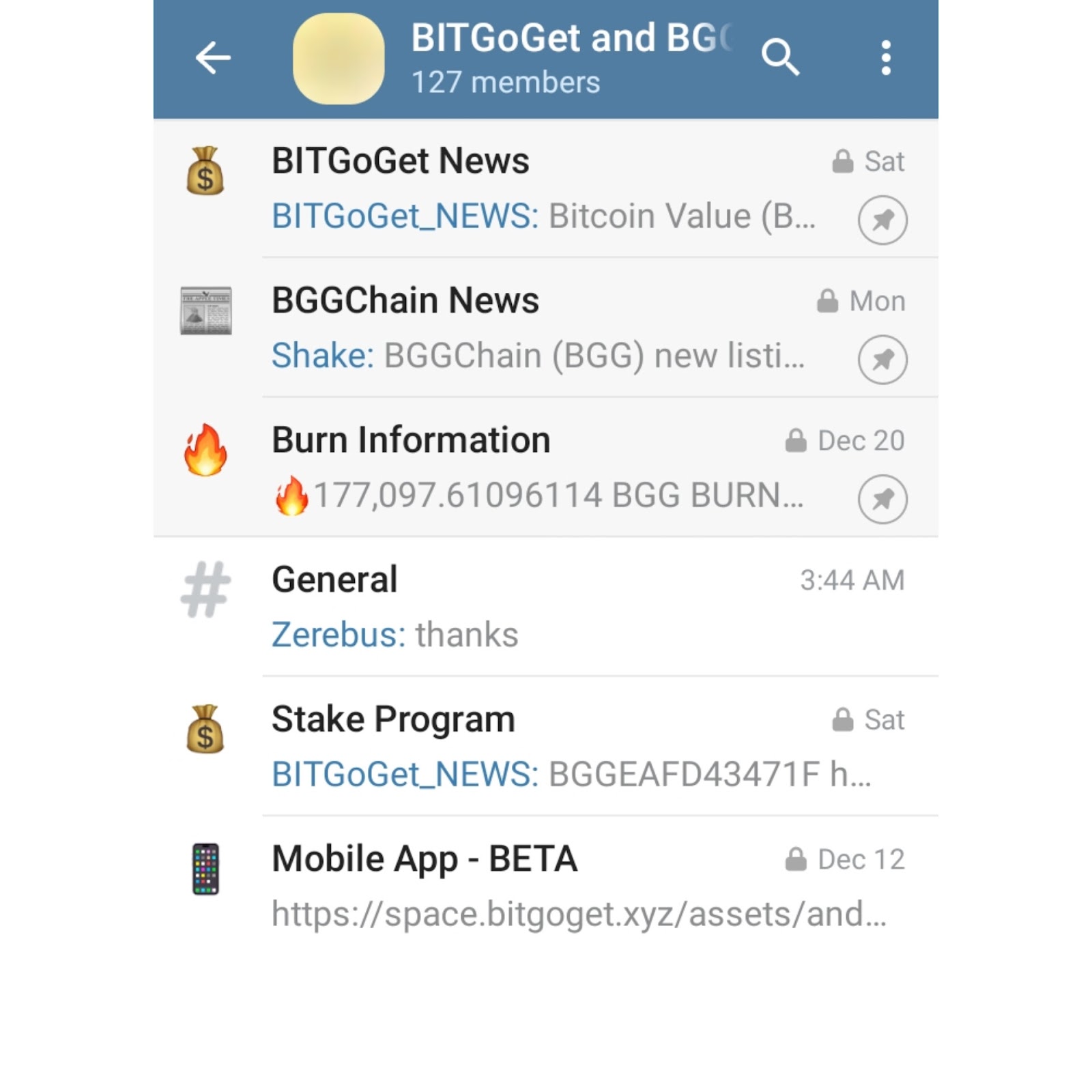Open the search icon in the header

[x=781, y=58]
